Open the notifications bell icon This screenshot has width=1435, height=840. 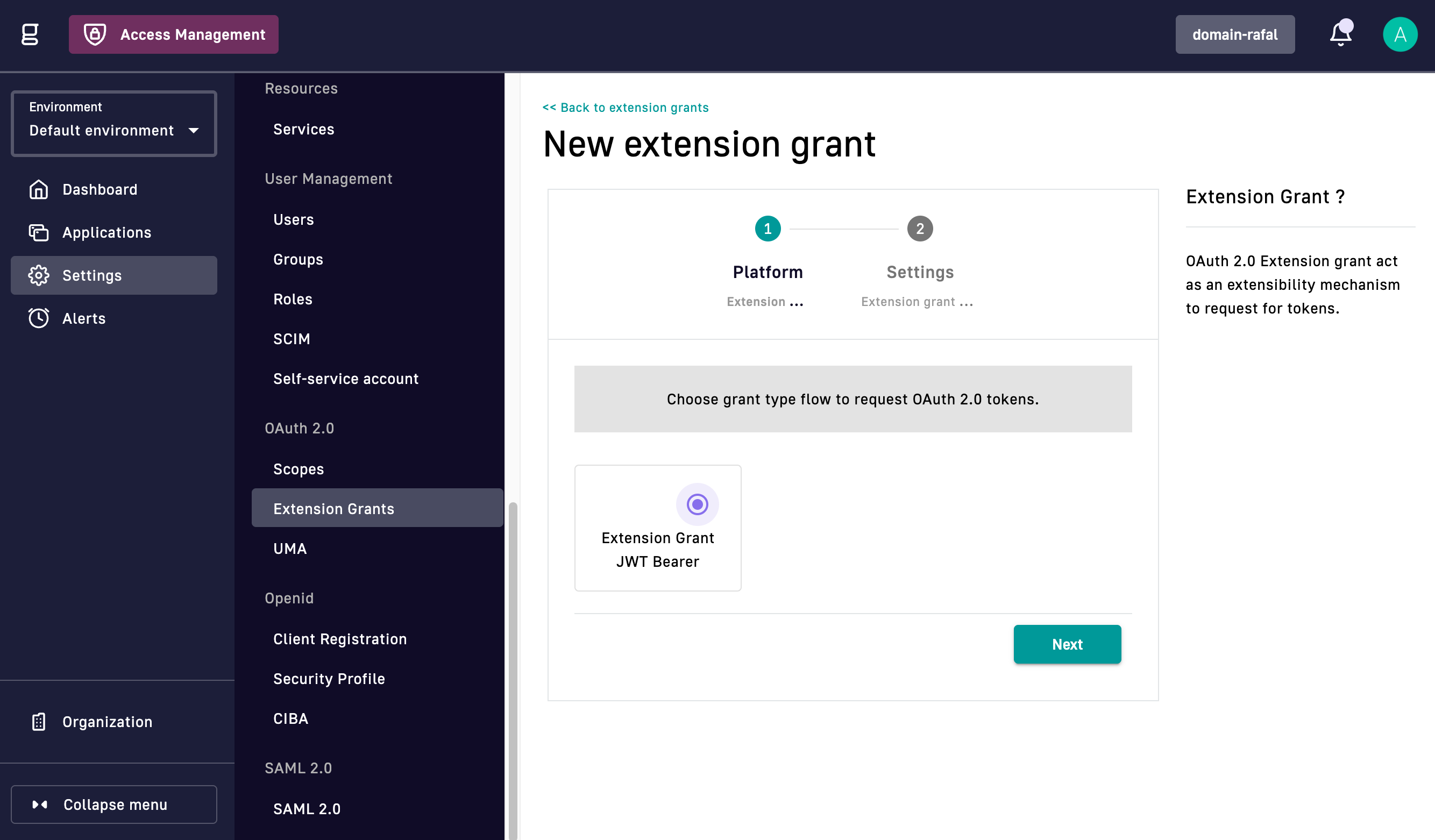(1340, 34)
